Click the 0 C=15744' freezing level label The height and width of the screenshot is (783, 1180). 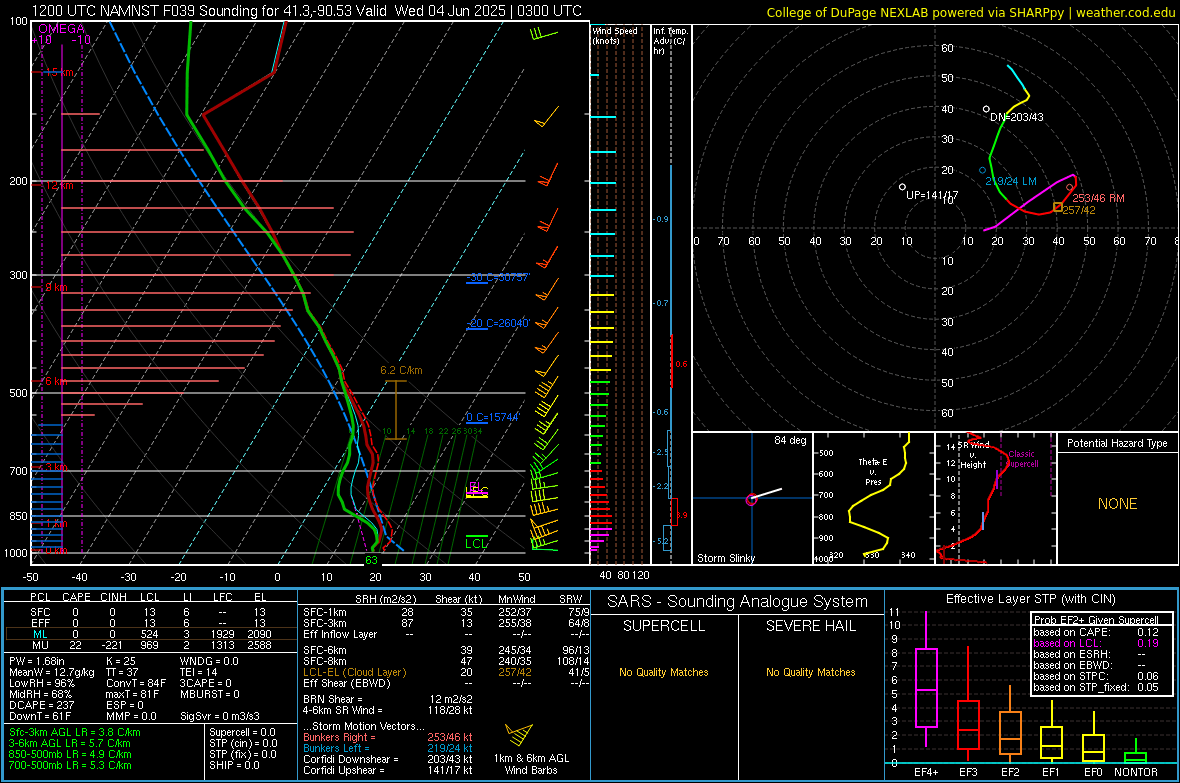pyautogui.click(x=493, y=417)
